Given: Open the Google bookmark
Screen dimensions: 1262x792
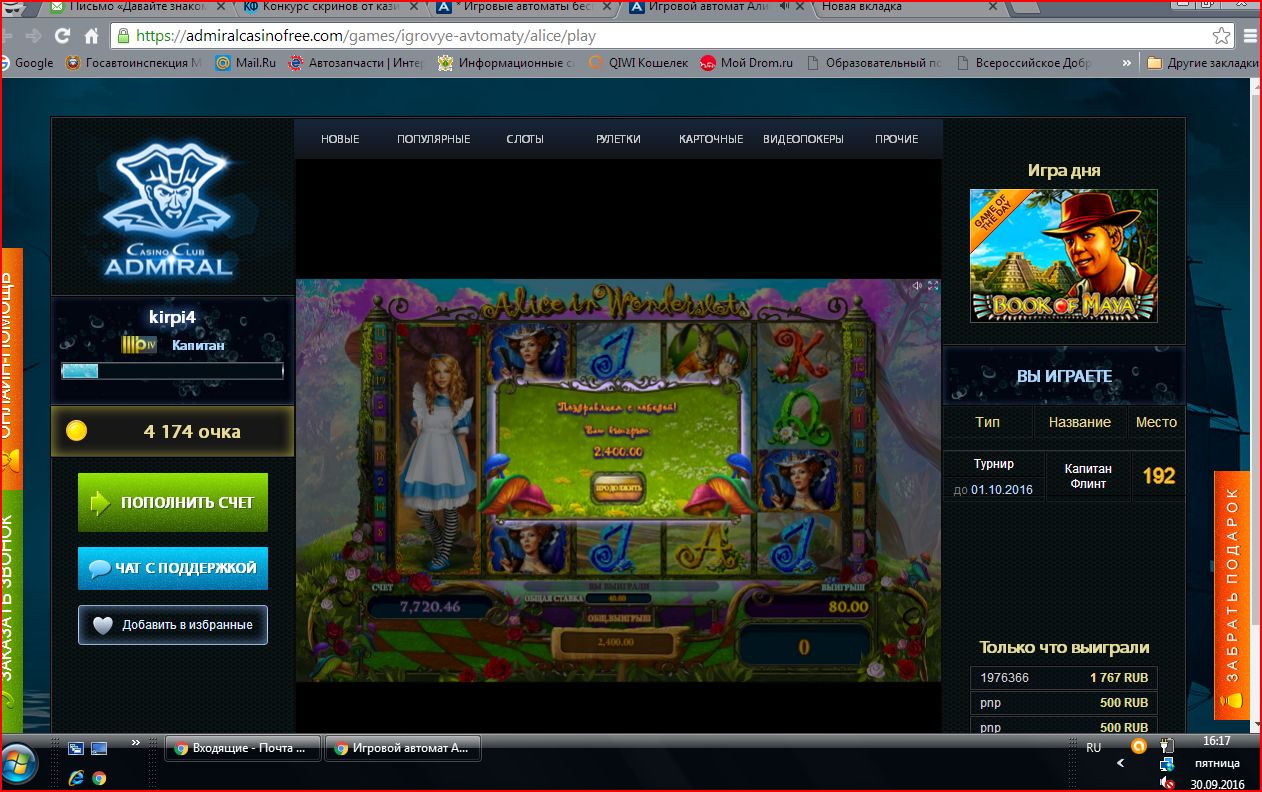Looking at the screenshot, I should [28, 62].
